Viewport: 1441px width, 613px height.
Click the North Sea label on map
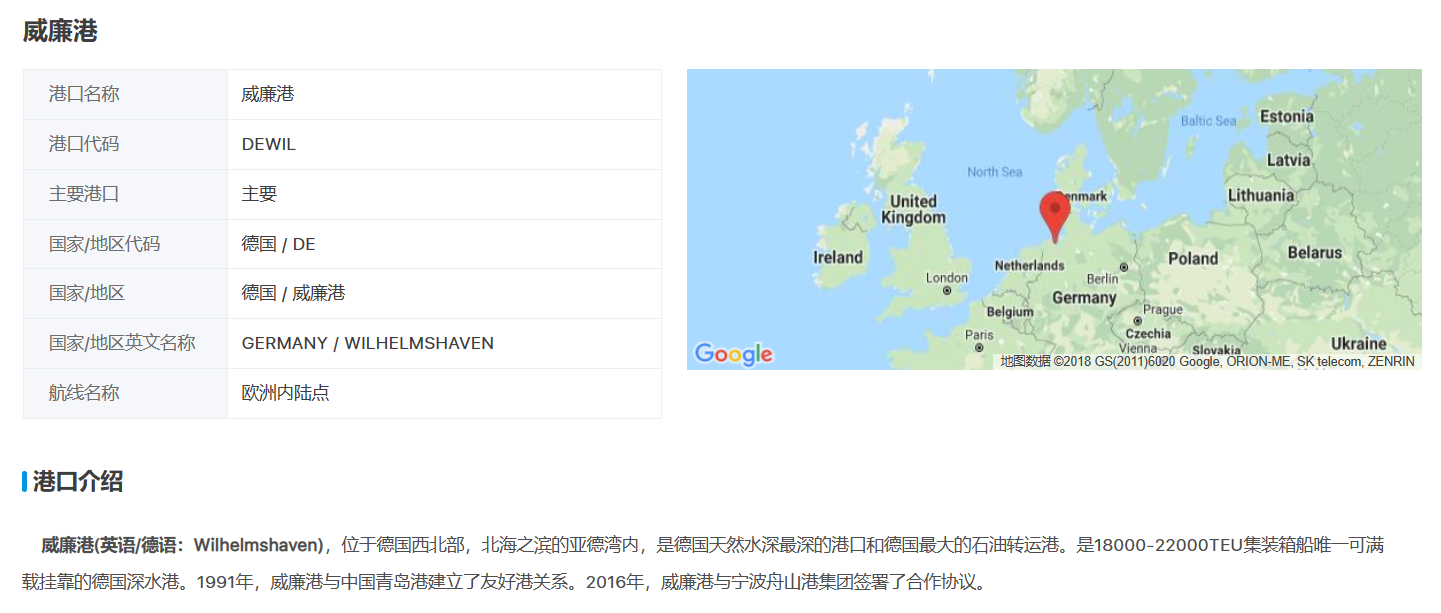point(994,172)
